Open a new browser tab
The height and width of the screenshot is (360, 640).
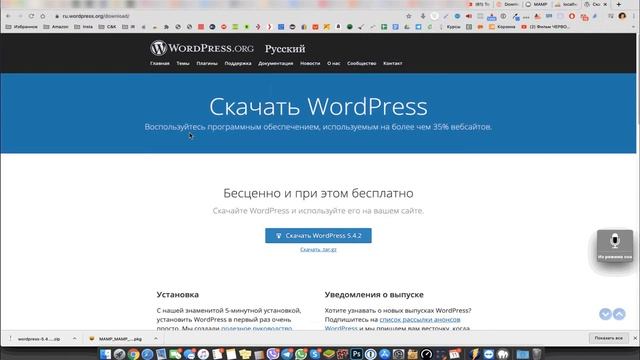point(619,4)
